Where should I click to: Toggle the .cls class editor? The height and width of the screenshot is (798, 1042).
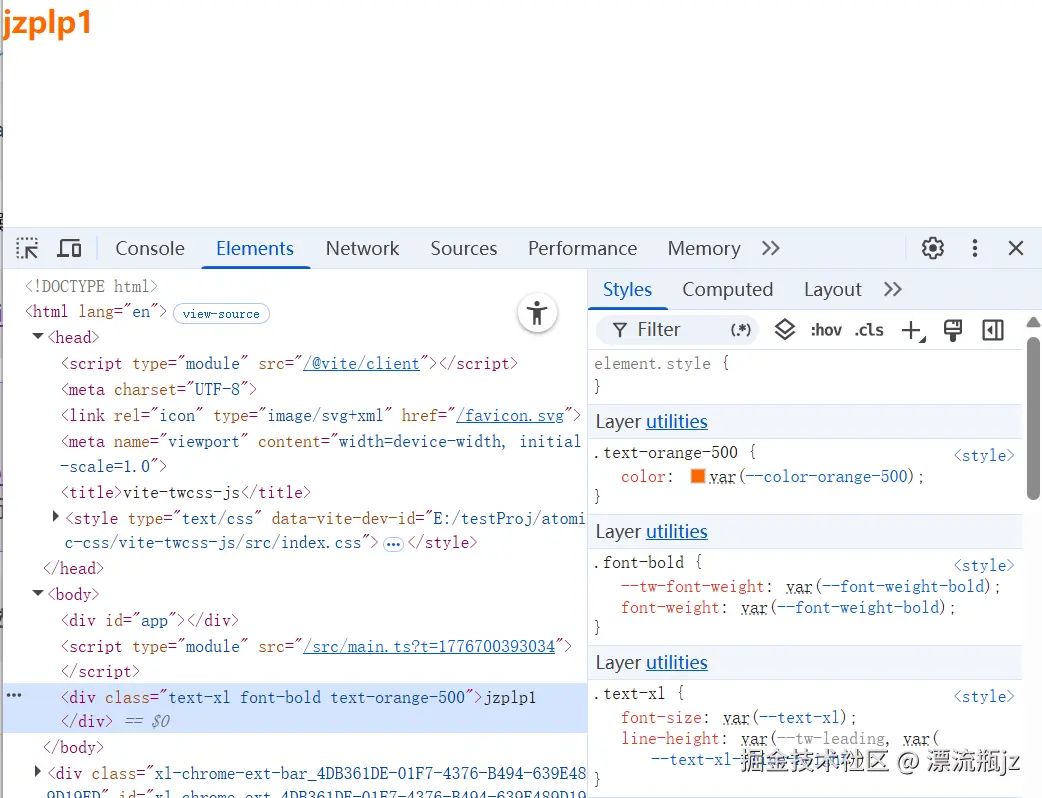tap(869, 330)
